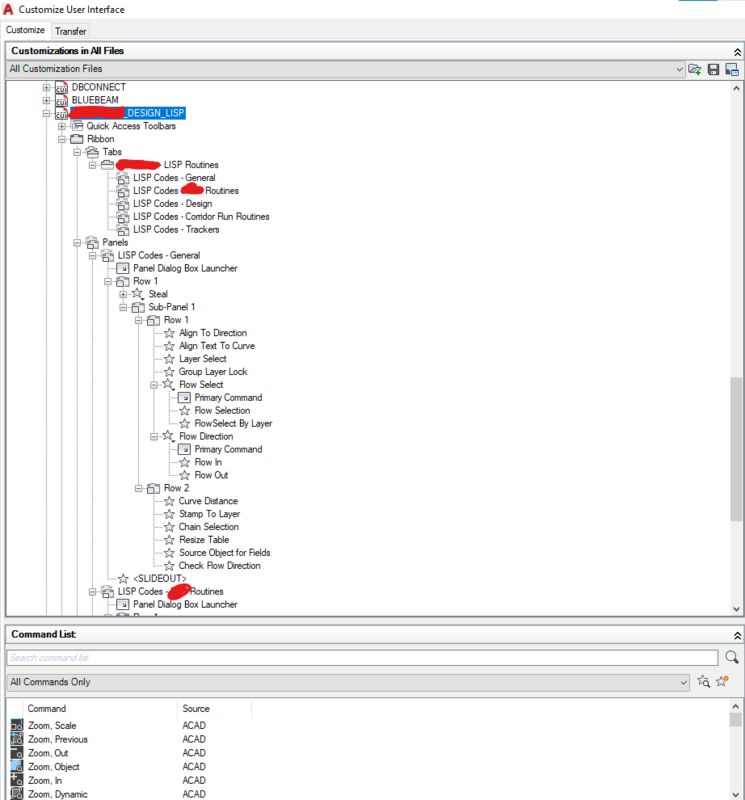
Task: Switch to the Transfer tab
Action: [70, 31]
